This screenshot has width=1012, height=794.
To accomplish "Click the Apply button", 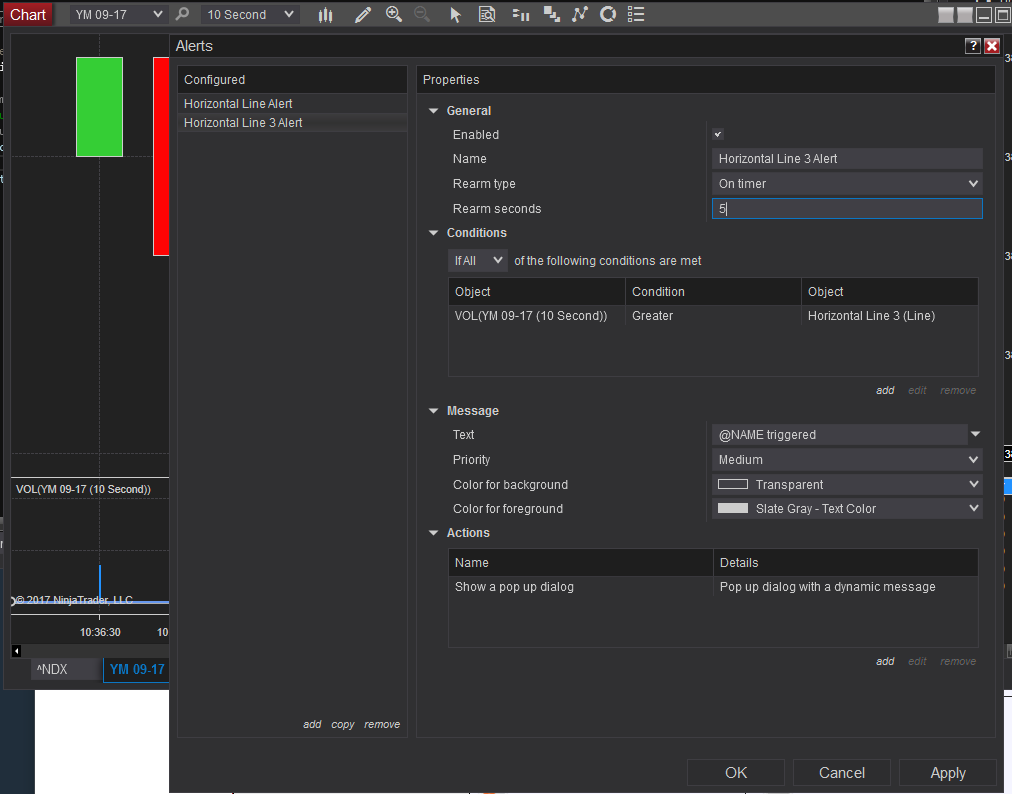I will [x=947, y=773].
